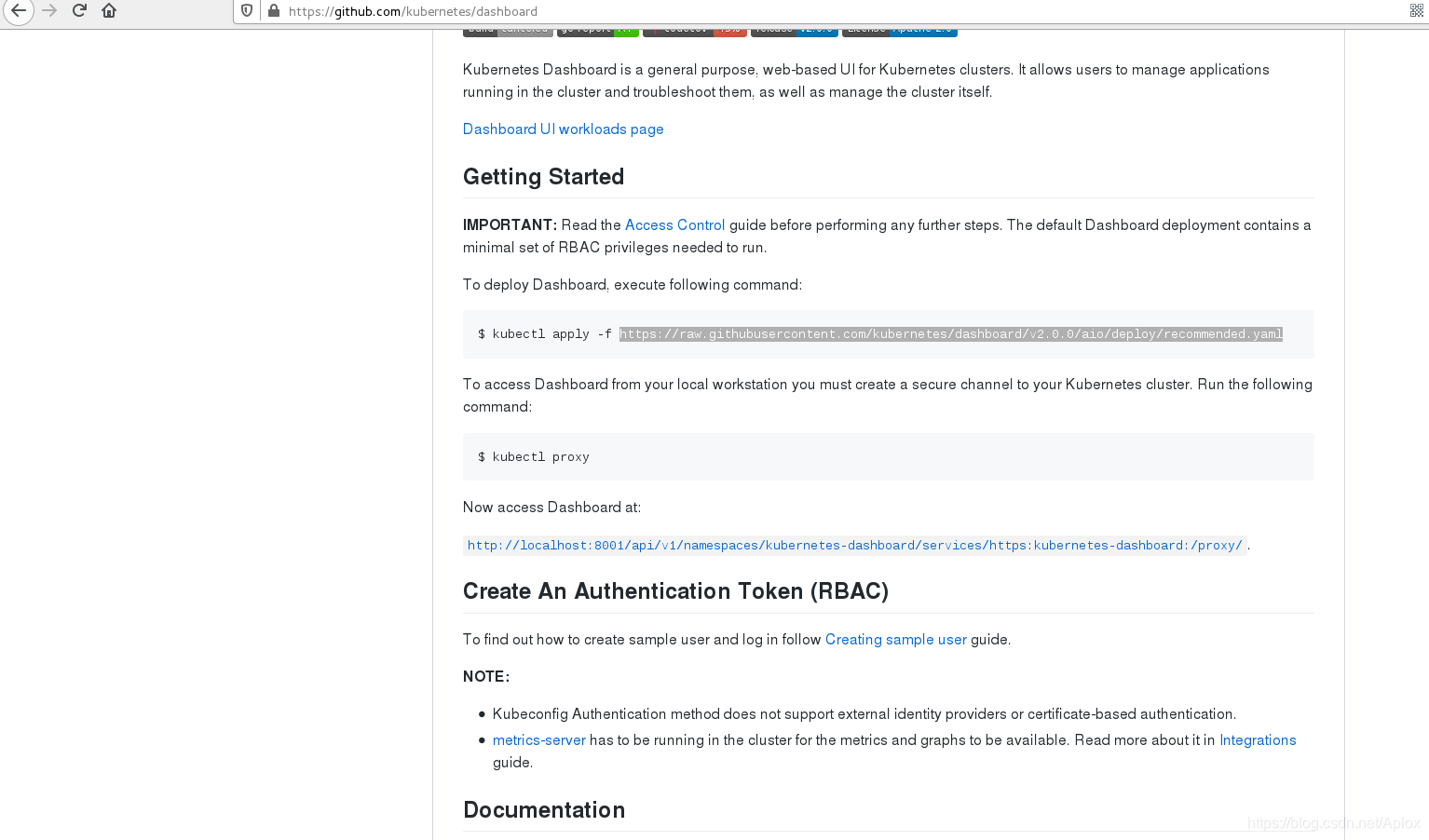Click the 'Now access Dashboard at:' text
1429x840 pixels.
(x=551, y=508)
